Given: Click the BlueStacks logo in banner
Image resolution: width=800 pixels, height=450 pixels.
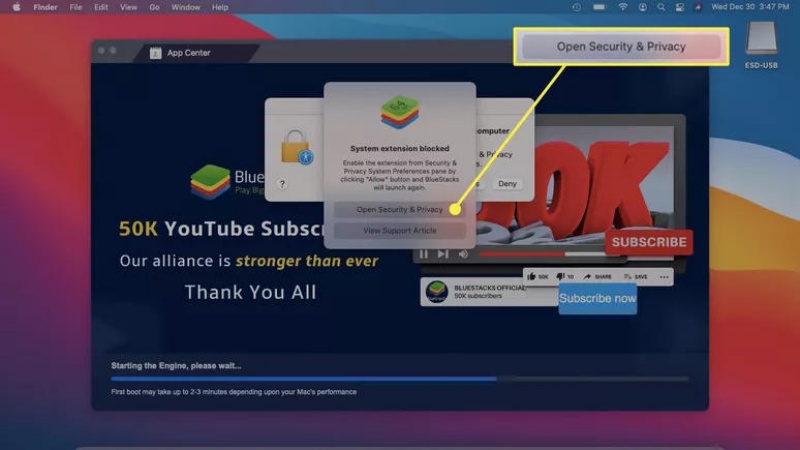Looking at the screenshot, I should [x=210, y=182].
